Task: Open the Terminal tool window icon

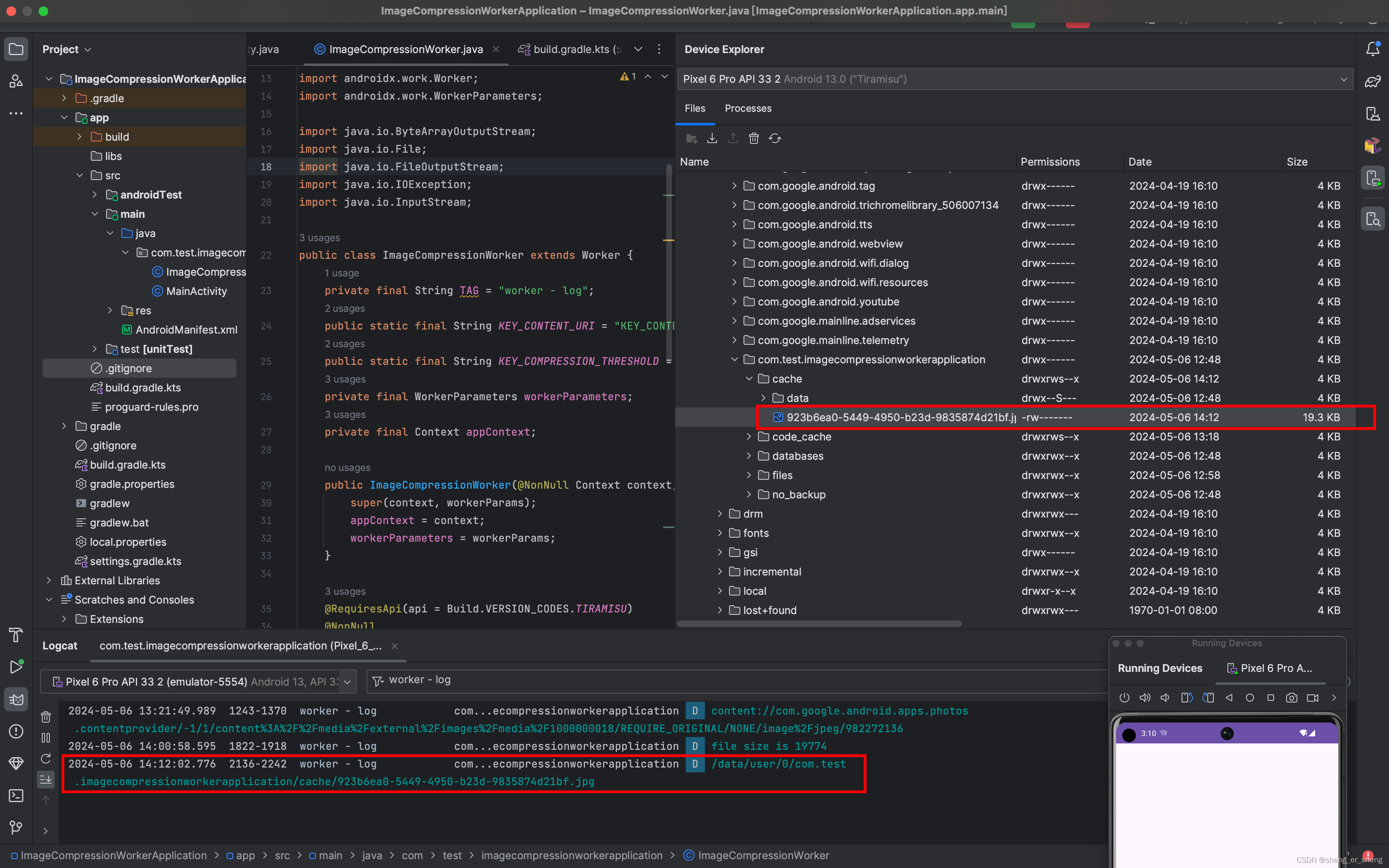Action: (x=16, y=796)
